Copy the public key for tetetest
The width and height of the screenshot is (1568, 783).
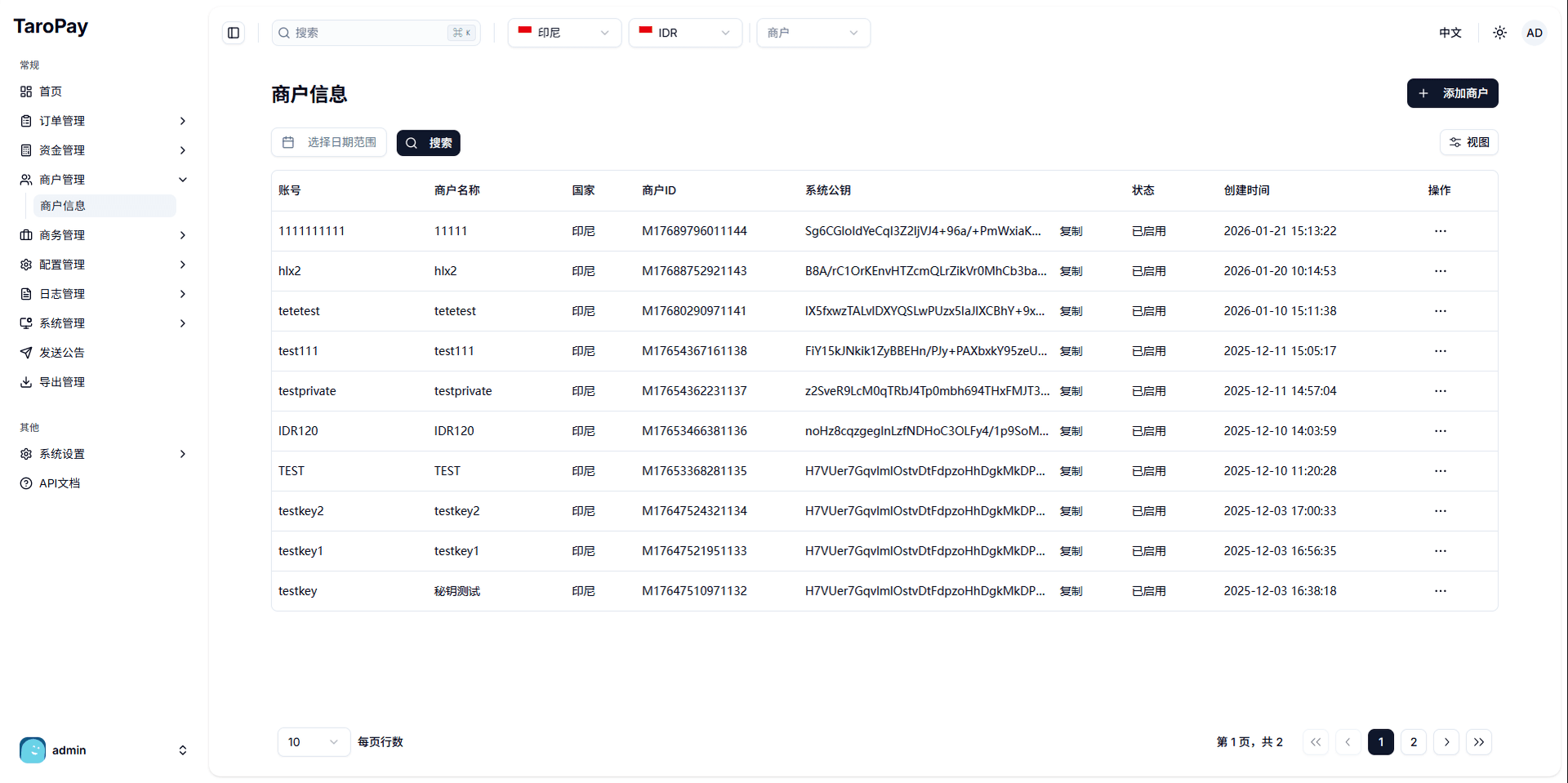(x=1071, y=311)
